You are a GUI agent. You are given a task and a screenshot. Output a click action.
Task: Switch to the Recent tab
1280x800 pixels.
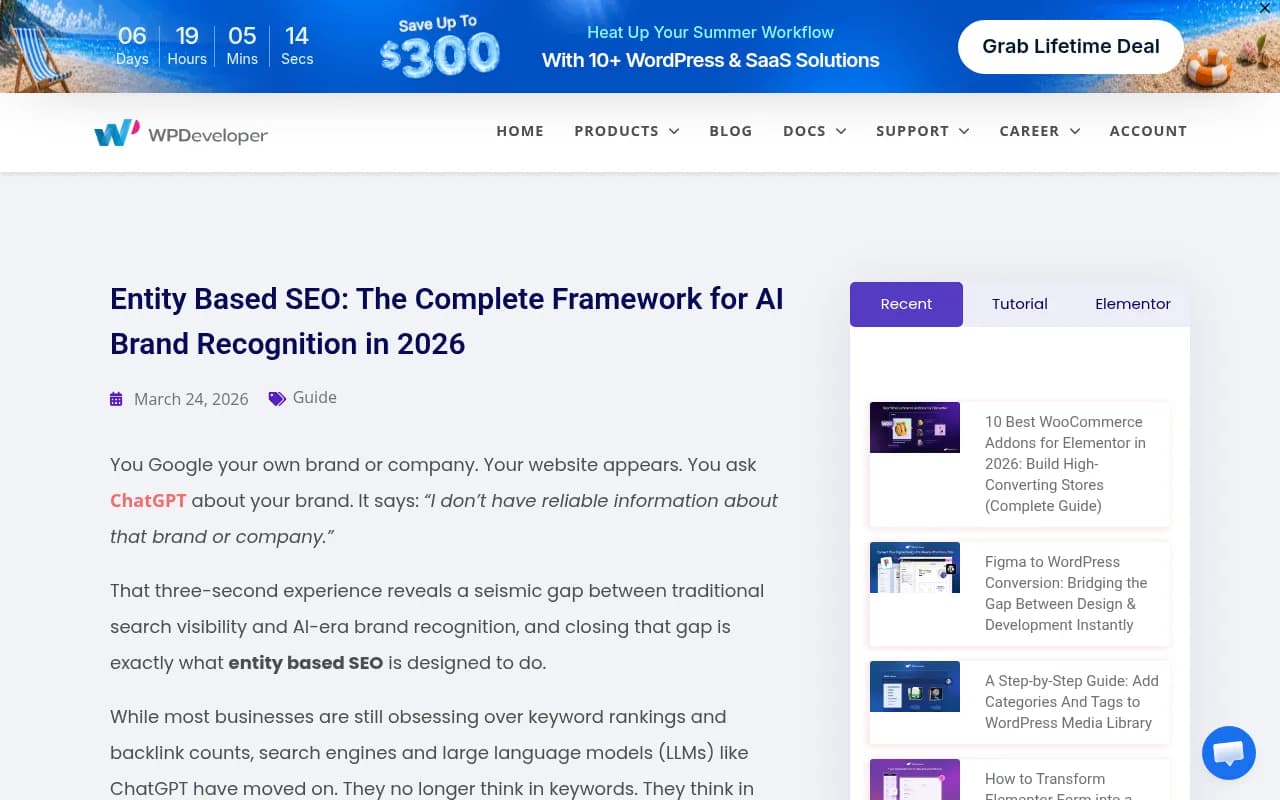coord(906,304)
